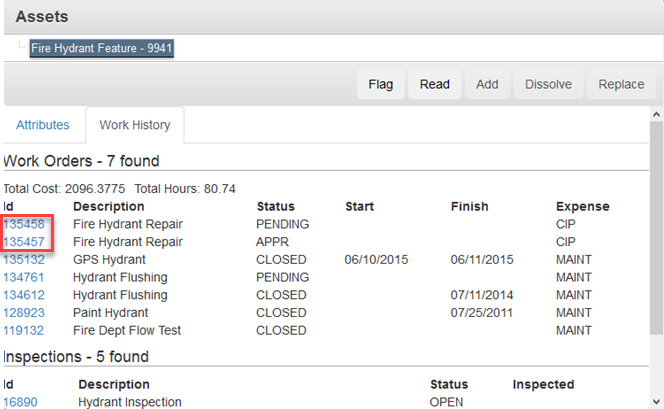Open work order 135457

coord(24,242)
